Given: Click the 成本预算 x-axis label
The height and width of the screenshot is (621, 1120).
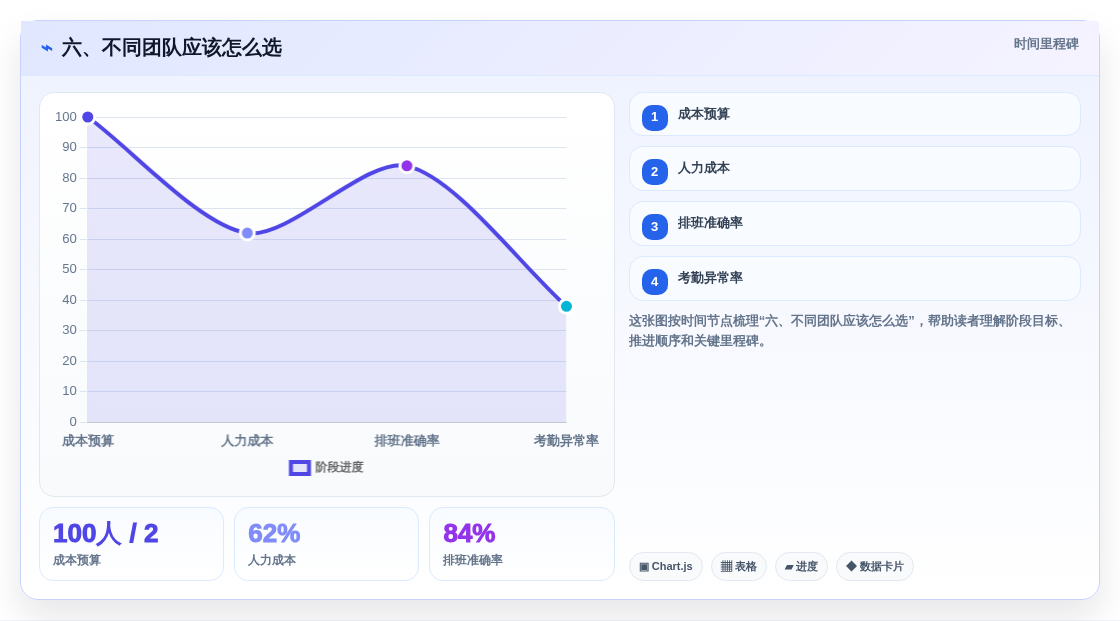Looking at the screenshot, I should tap(88, 441).
